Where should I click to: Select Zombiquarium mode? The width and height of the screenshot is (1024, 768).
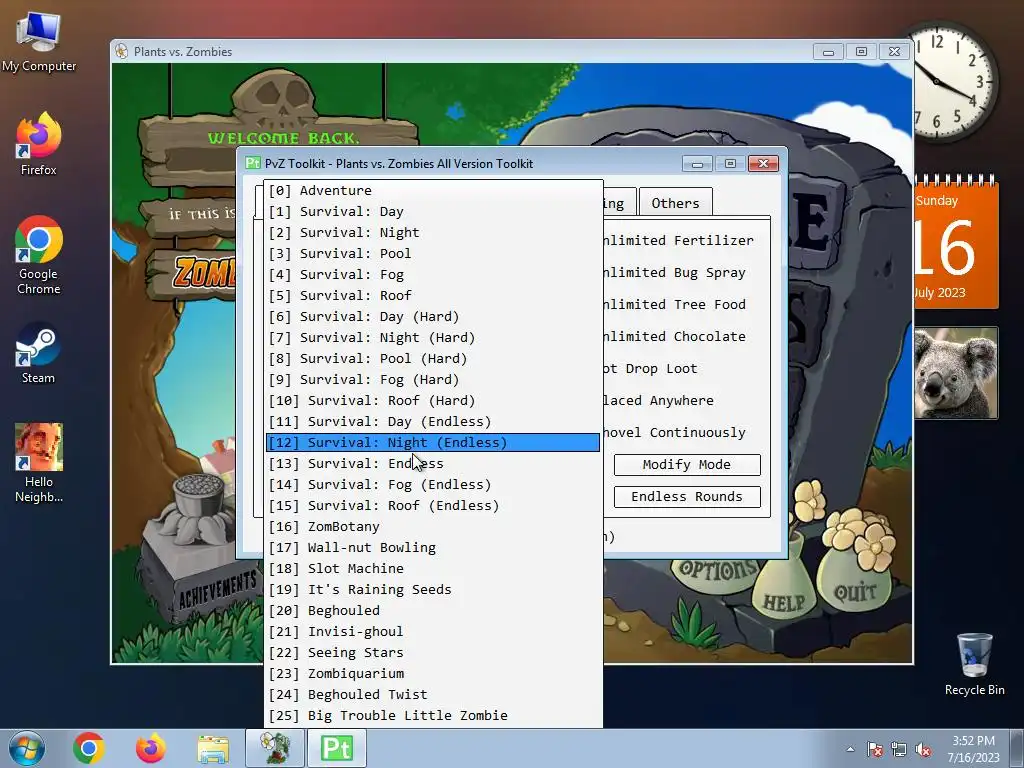(433, 673)
